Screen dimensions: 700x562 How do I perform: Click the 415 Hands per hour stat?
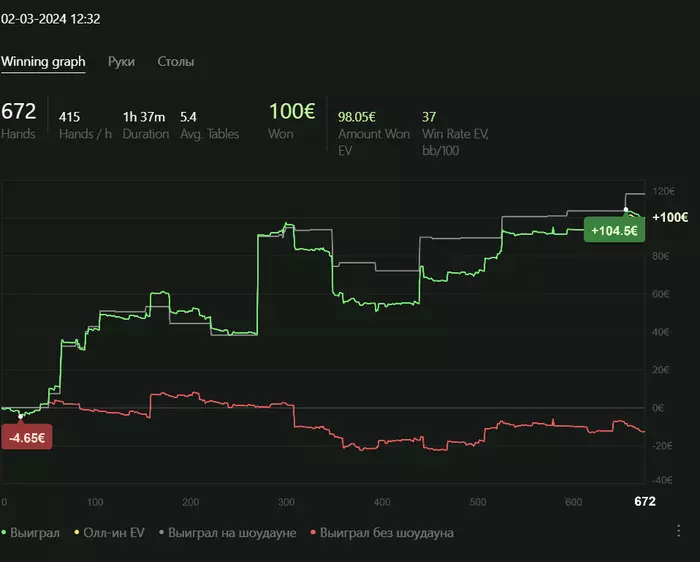pos(71,116)
